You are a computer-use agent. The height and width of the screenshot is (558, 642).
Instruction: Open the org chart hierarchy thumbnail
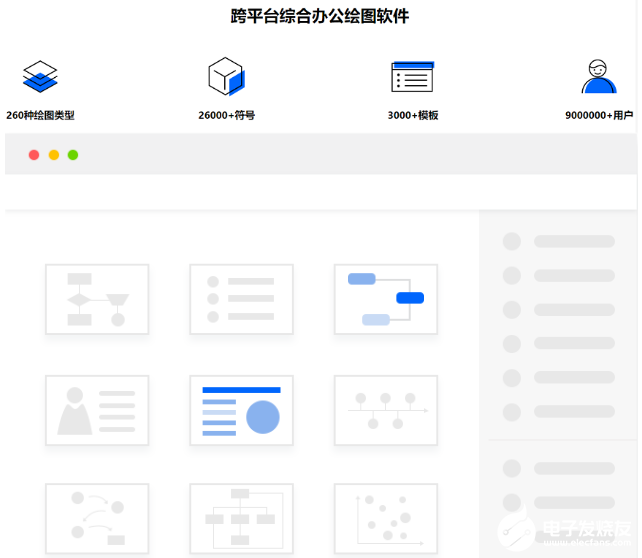(x=241, y=518)
